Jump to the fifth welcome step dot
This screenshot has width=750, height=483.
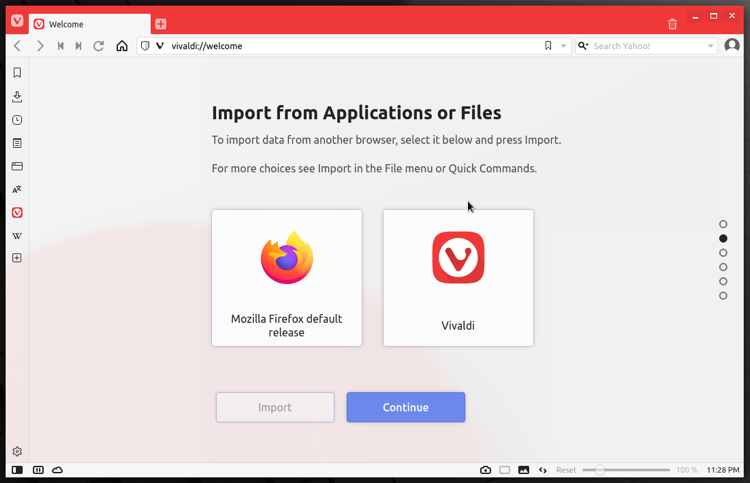[x=723, y=281]
